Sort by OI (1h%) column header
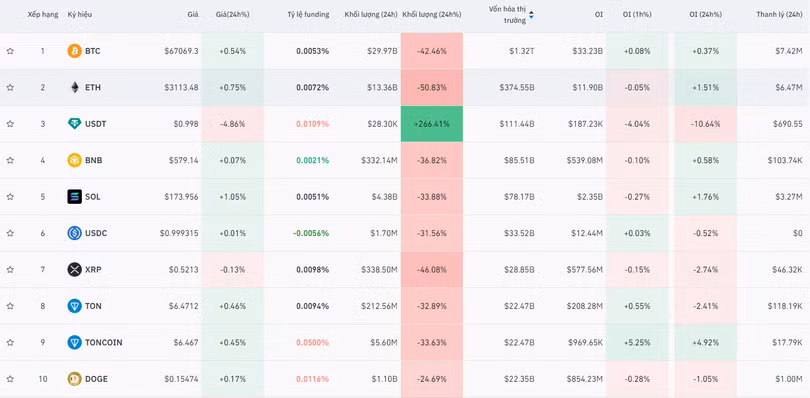Image resolution: width=810 pixels, height=398 pixels. tap(637, 14)
